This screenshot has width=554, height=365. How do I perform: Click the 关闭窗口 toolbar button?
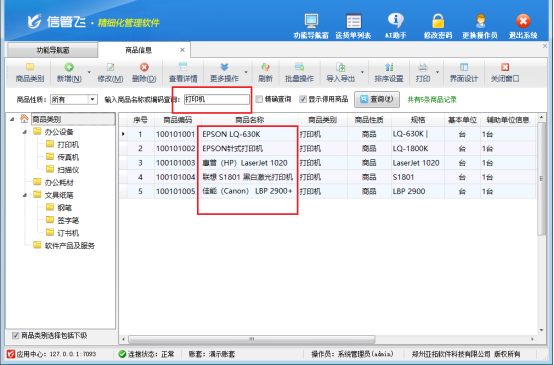click(x=505, y=73)
